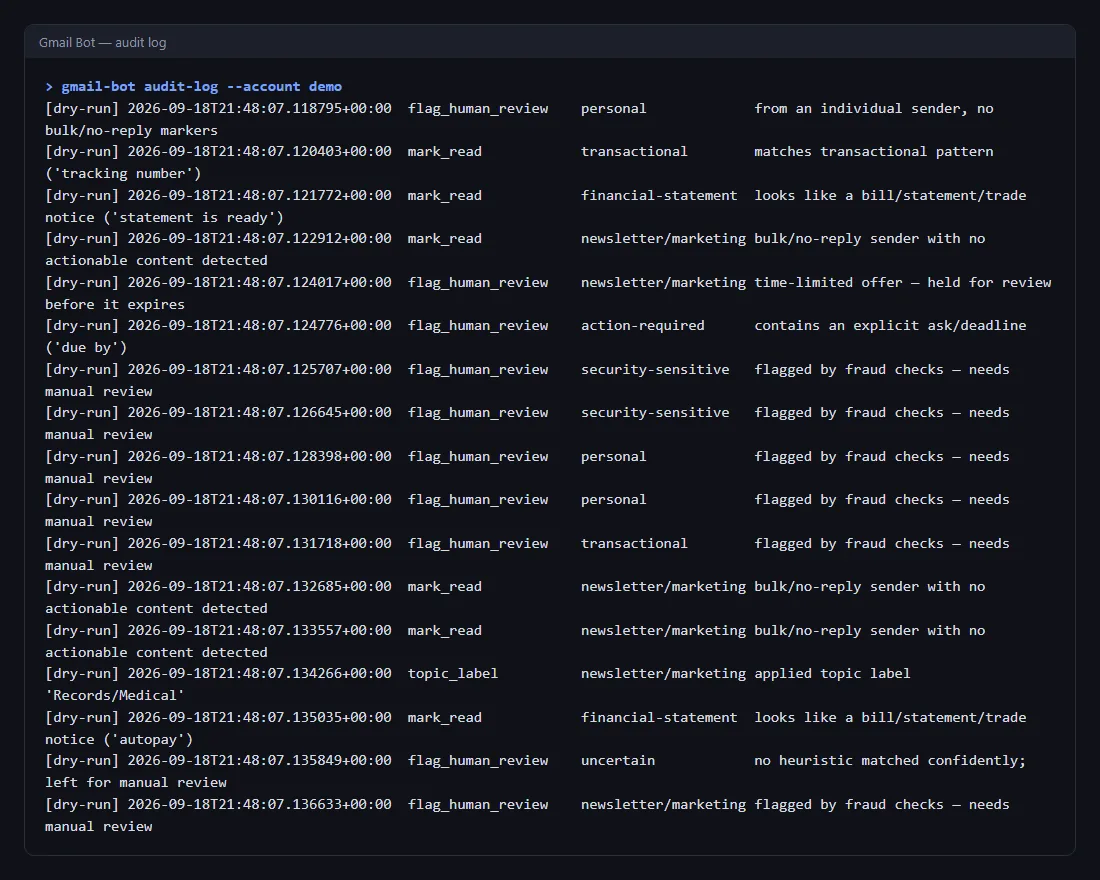Screen dimensions: 1100x880
Task: Click timestamp 2026-09-18T21:48:07.131718+00:00
Action: (260, 543)
